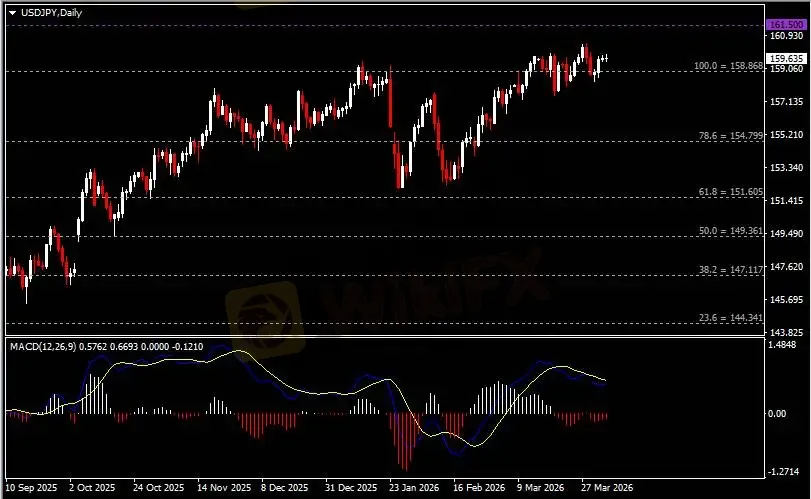
Task: Click the 160.930 price scale value
Action: point(786,36)
